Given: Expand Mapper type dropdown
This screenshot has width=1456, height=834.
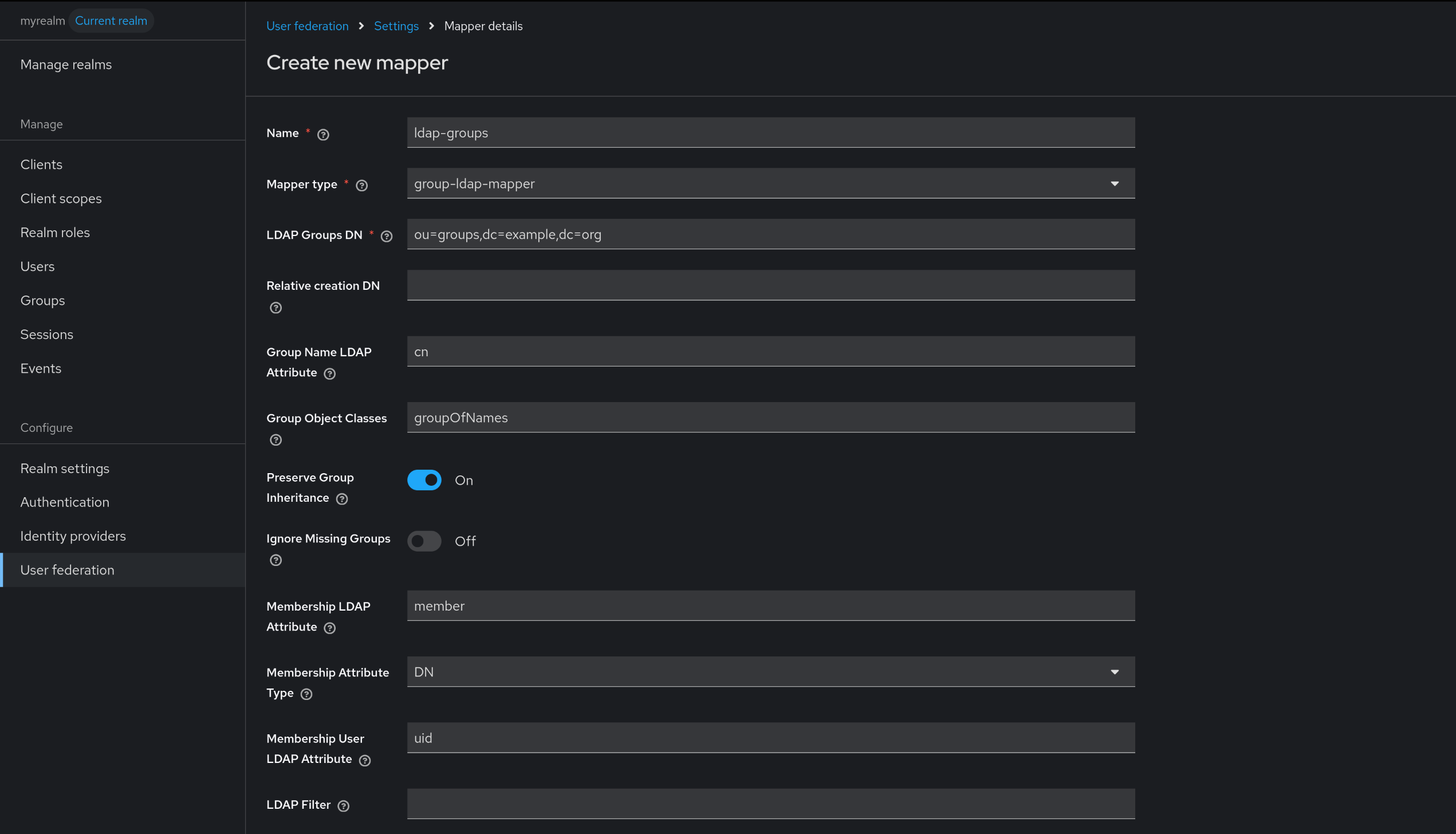Looking at the screenshot, I should 770,183.
